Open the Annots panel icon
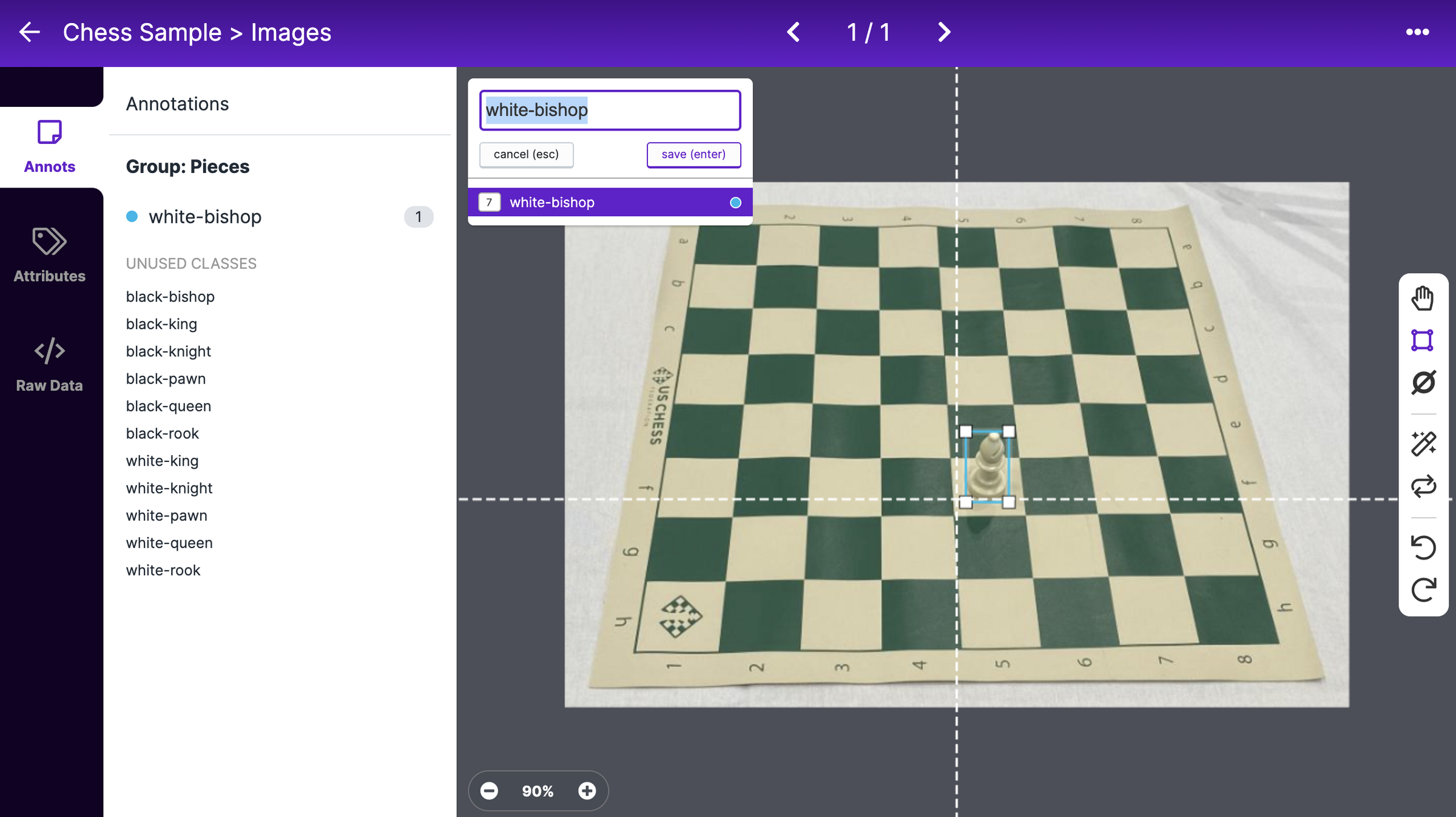 click(x=49, y=144)
